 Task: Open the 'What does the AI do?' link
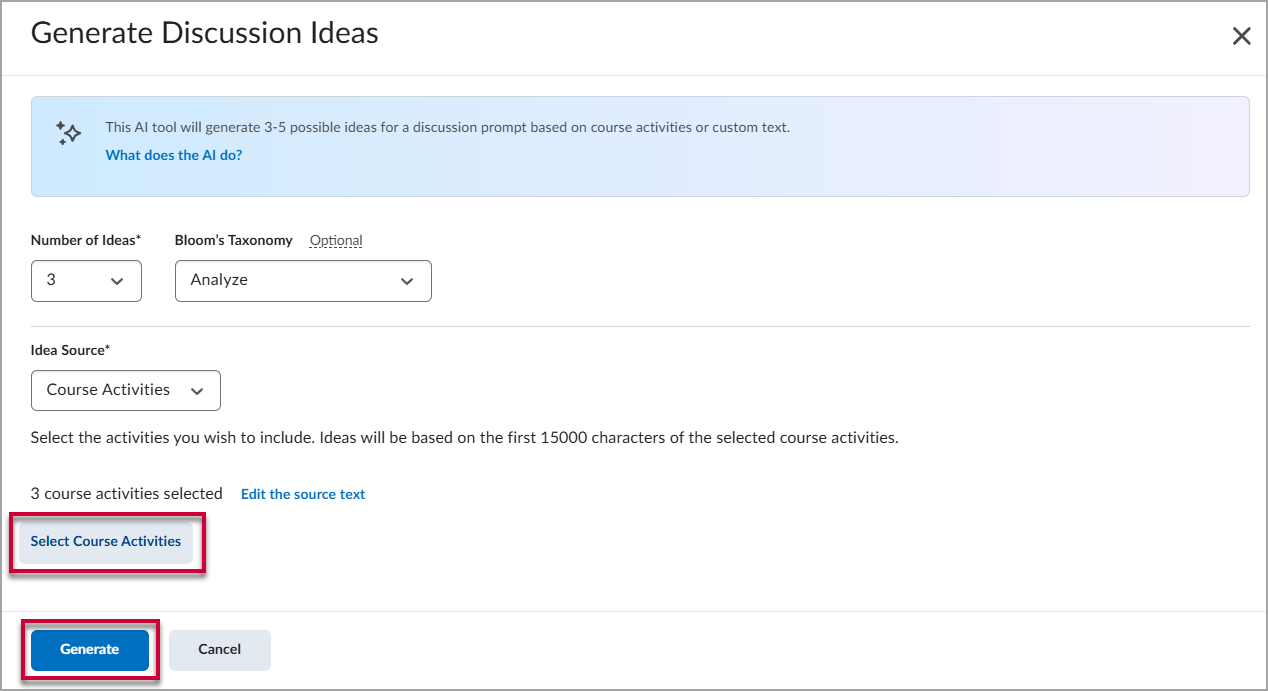pos(174,155)
